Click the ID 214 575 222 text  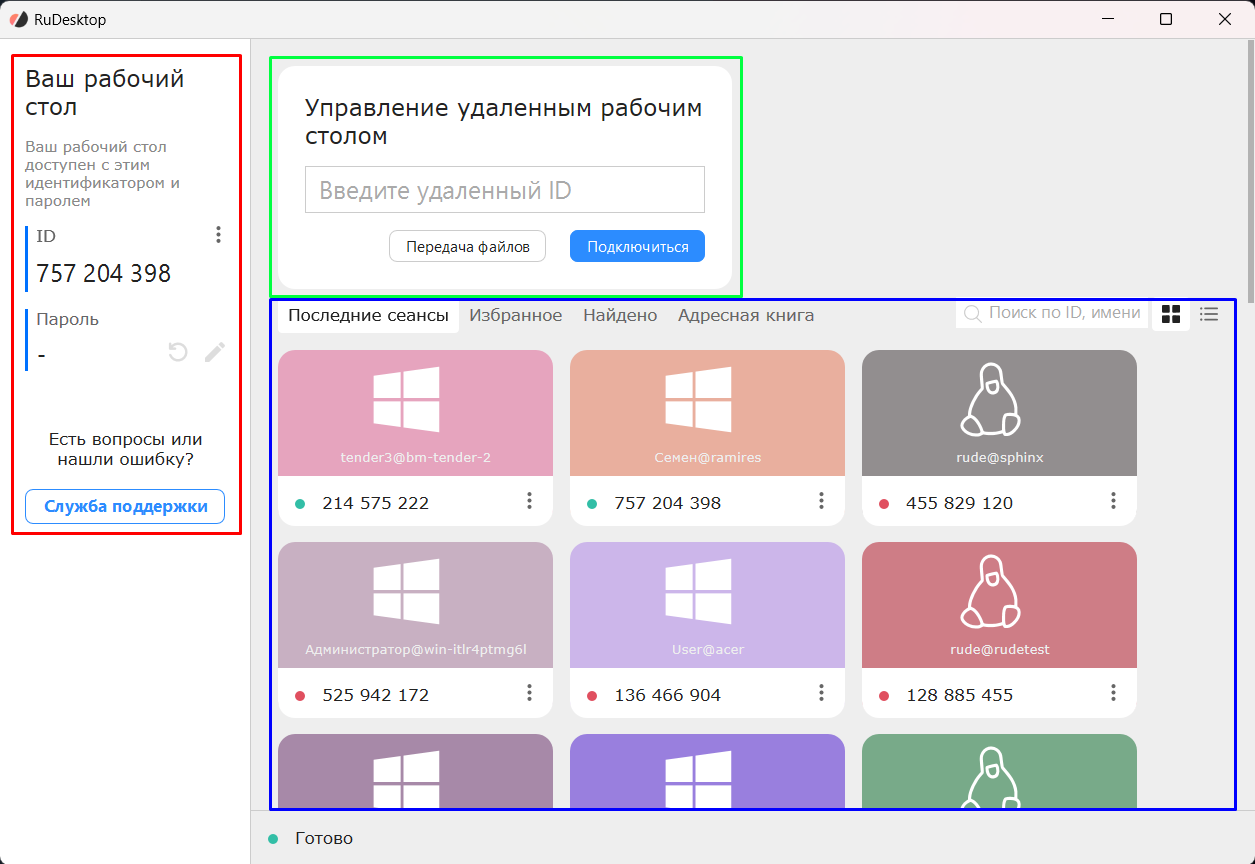pos(375,503)
